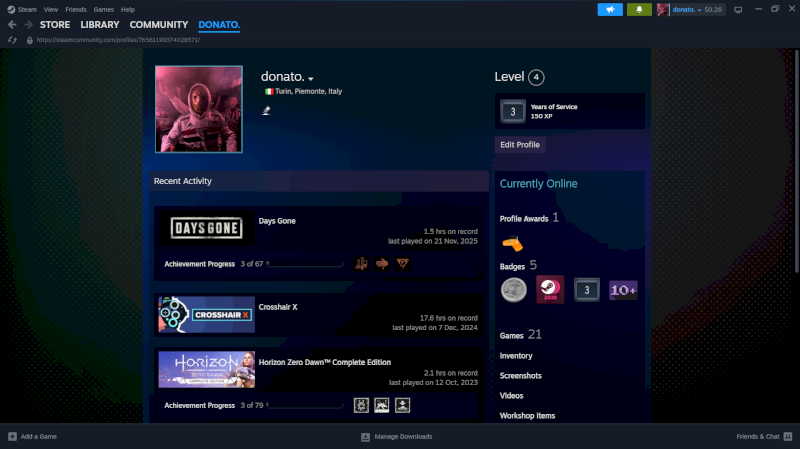This screenshot has height=449, width=800.
Task: Click the Add a Game plus icon
Action: click(x=12, y=436)
